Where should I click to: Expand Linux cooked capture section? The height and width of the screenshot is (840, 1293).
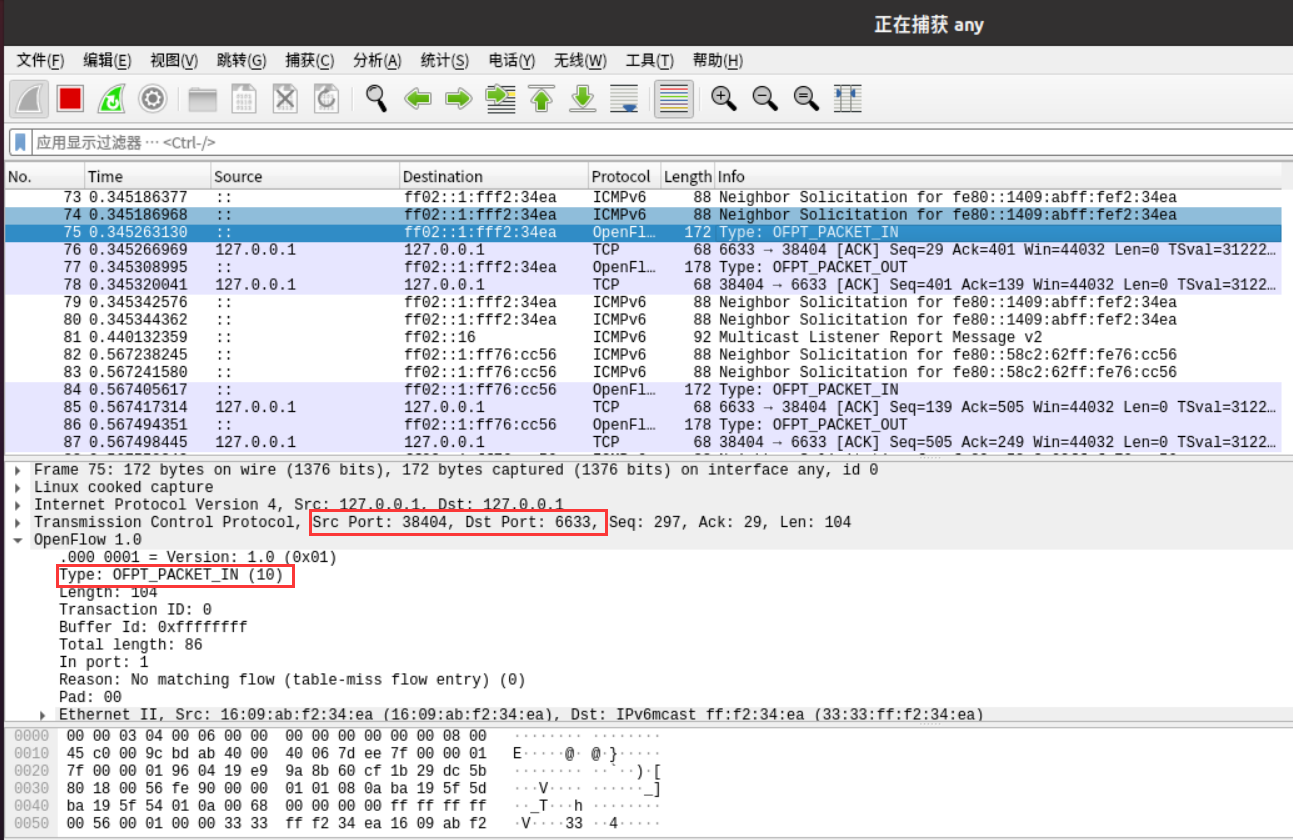[x=18, y=488]
